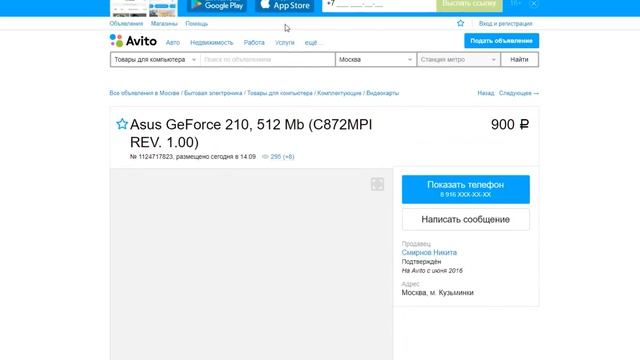Open seller Смирнов Никита profile
The width and height of the screenshot is (640, 360).
(x=429, y=253)
